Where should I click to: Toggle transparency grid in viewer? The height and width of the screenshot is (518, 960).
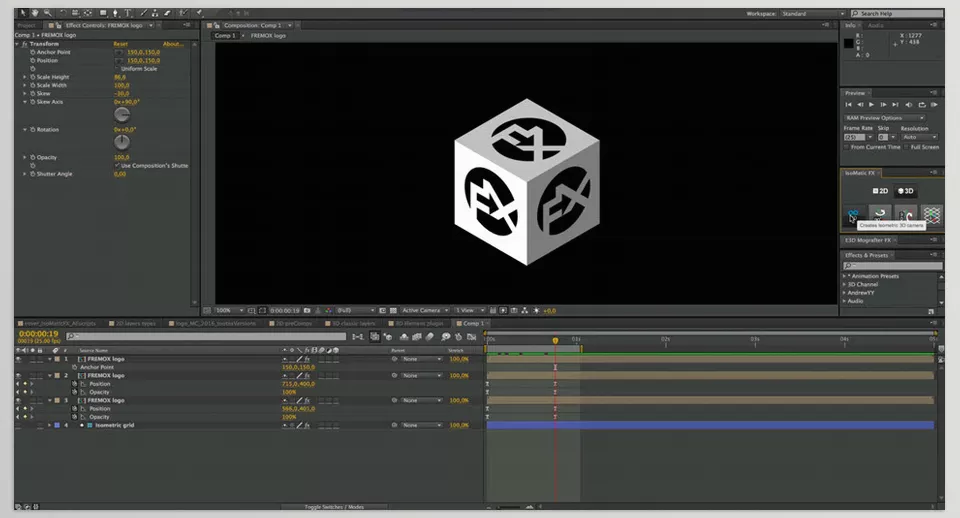[394, 310]
